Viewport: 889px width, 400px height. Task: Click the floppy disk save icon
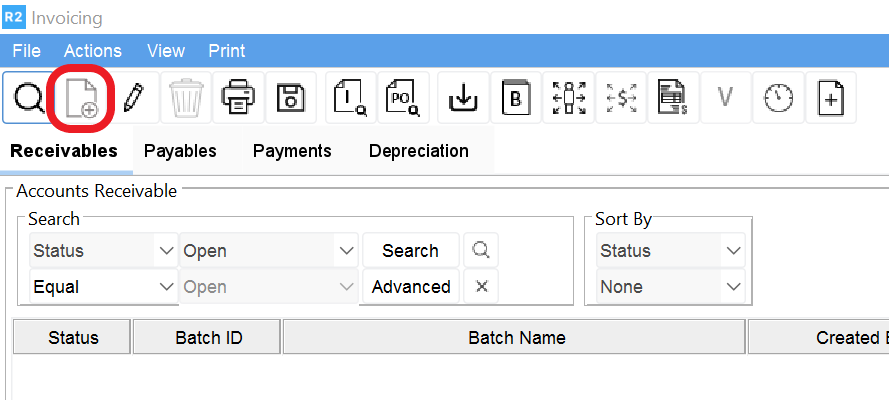(x=290, y=97)
